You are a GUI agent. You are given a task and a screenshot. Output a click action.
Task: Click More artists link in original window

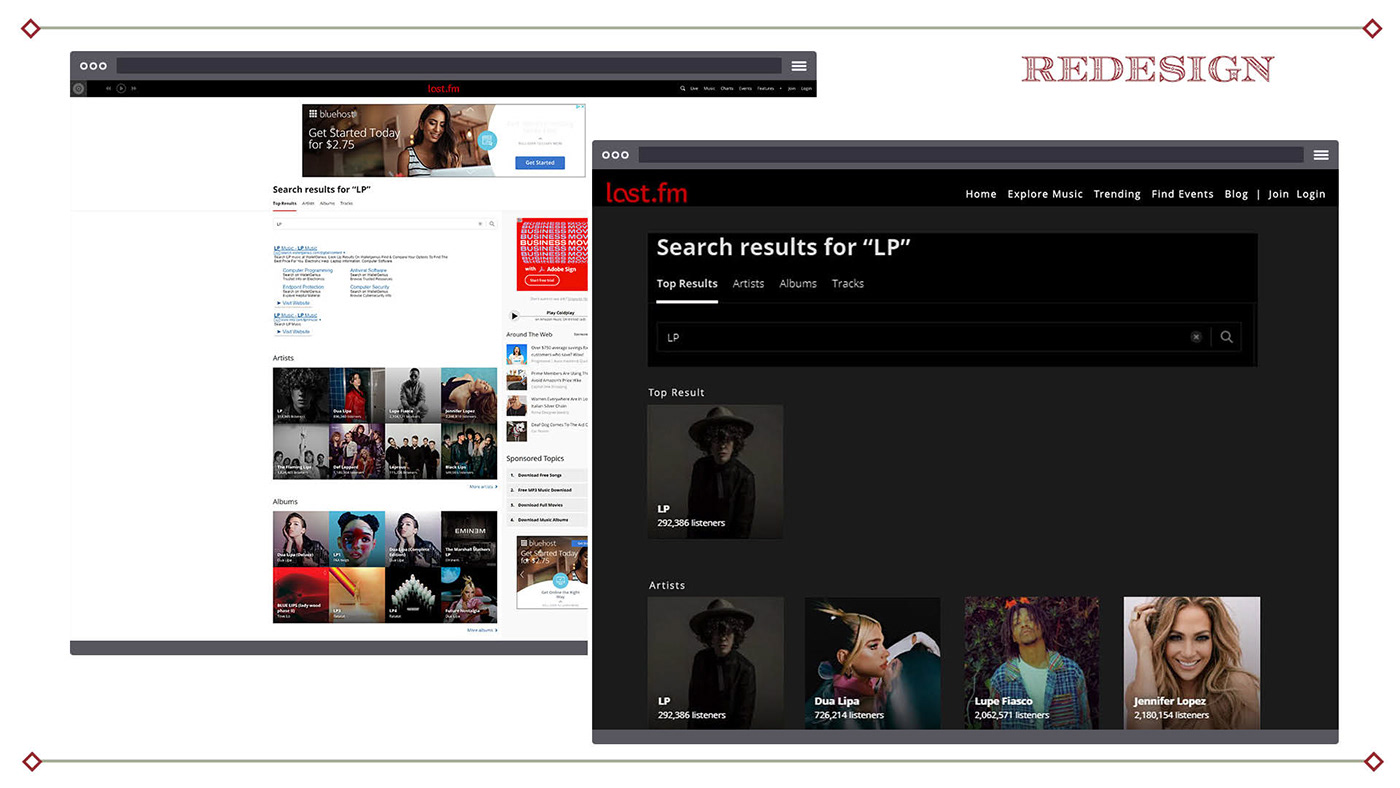[x=483, y=487]
